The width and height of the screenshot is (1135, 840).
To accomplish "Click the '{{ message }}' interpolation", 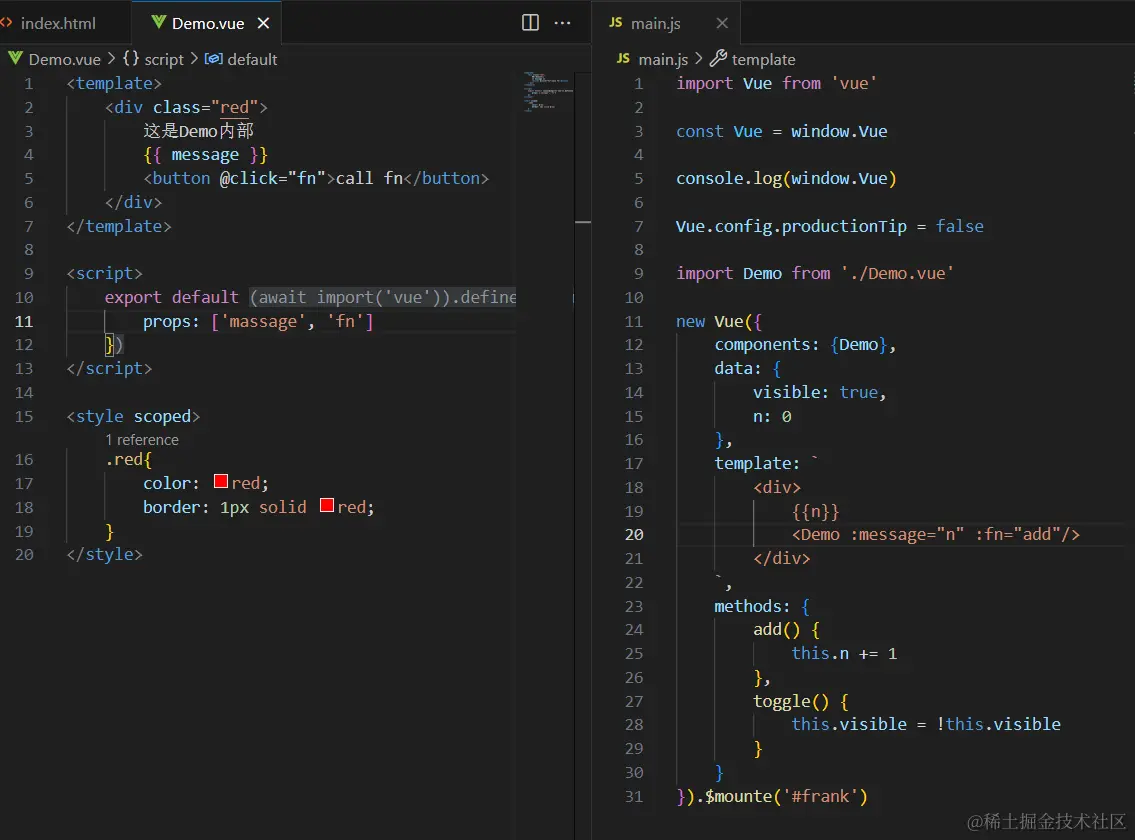I will point(206,155).
